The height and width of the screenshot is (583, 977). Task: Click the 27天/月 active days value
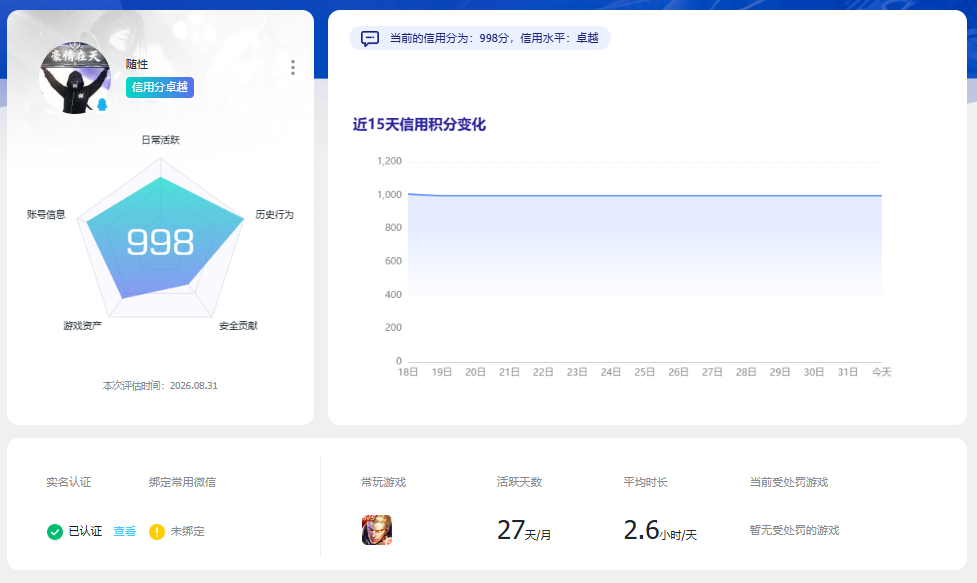click(524, 531)
